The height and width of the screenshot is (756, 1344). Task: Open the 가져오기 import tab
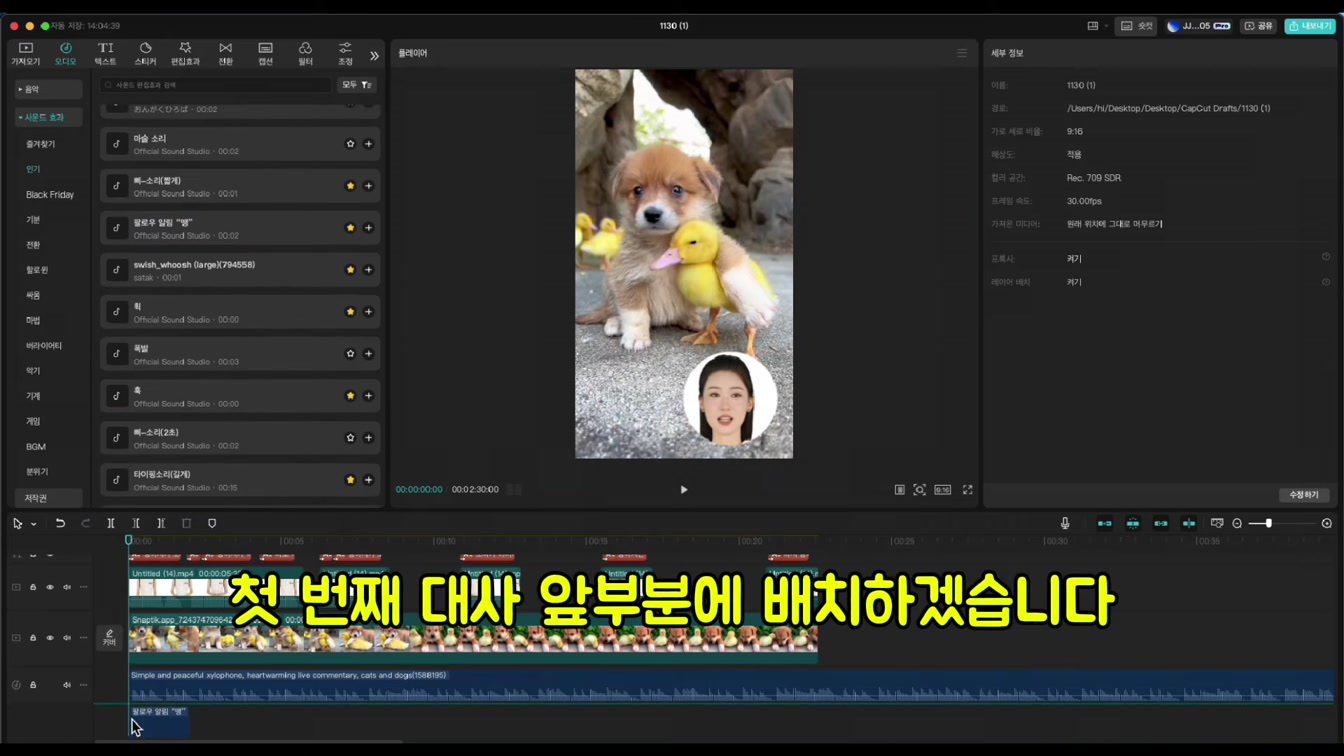(x=26, y=54)
